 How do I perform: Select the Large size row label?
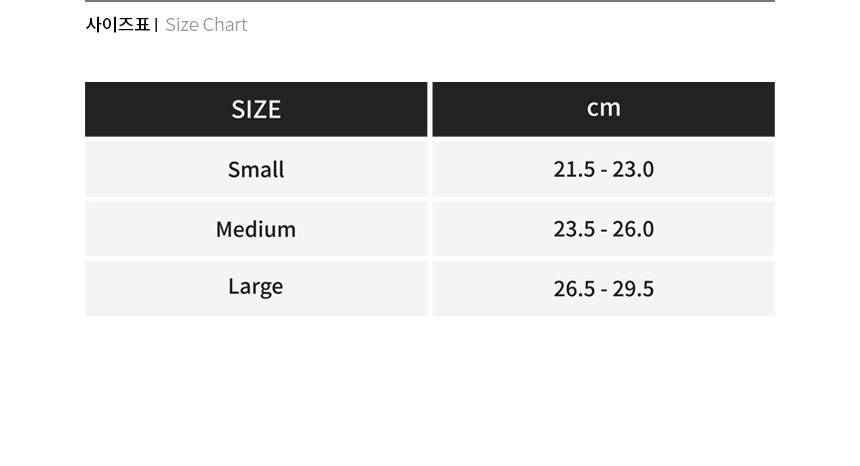(256, 287)
